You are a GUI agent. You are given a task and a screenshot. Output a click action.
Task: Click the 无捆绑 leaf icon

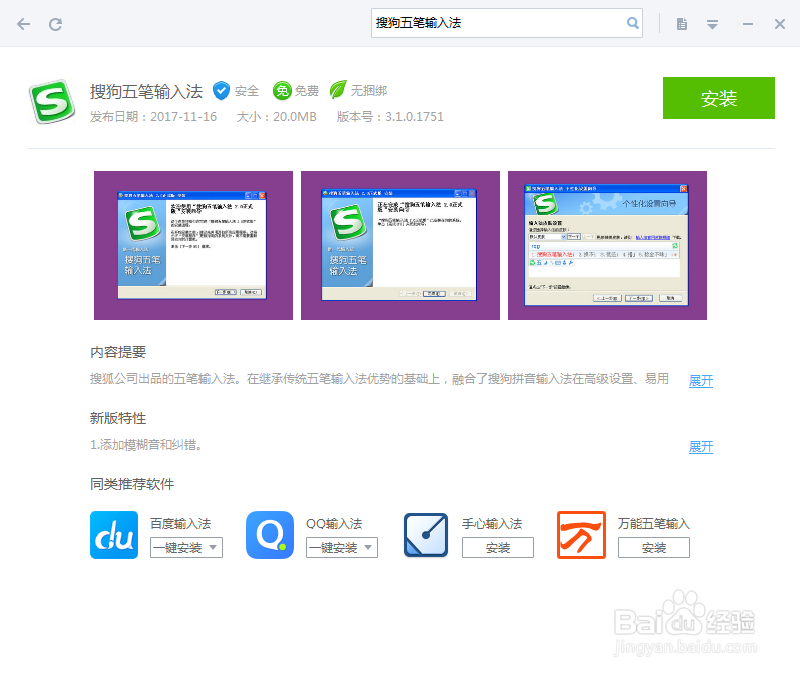tap(338, 90)
